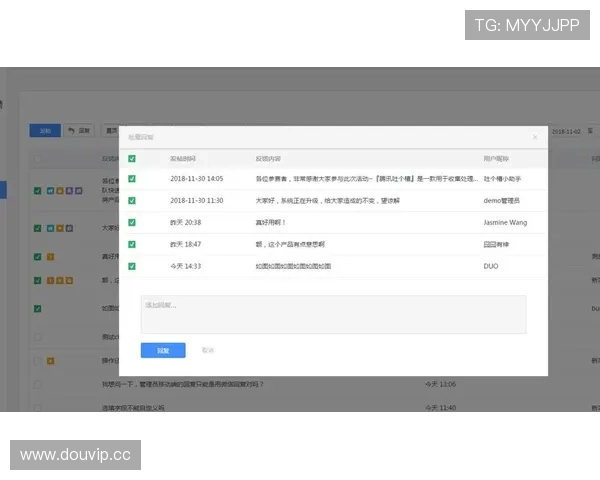Uncheck the background 真好用 row checkbox
The image size is (600, 480).
[x=38, y=256]
